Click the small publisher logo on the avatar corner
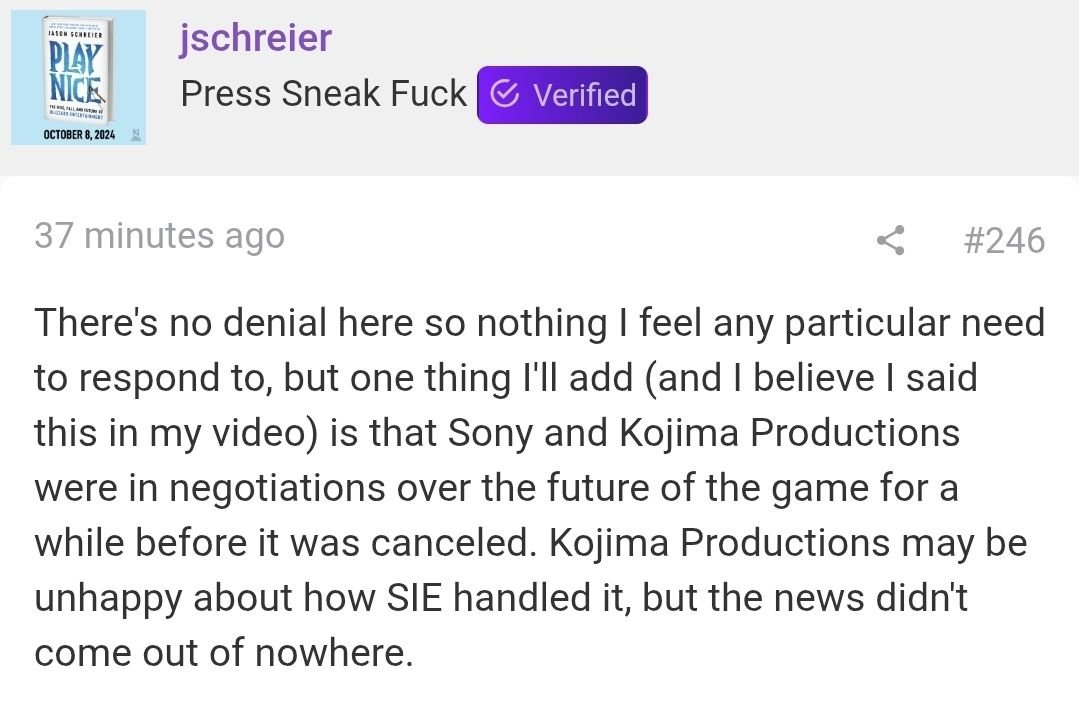 [136, 134]
